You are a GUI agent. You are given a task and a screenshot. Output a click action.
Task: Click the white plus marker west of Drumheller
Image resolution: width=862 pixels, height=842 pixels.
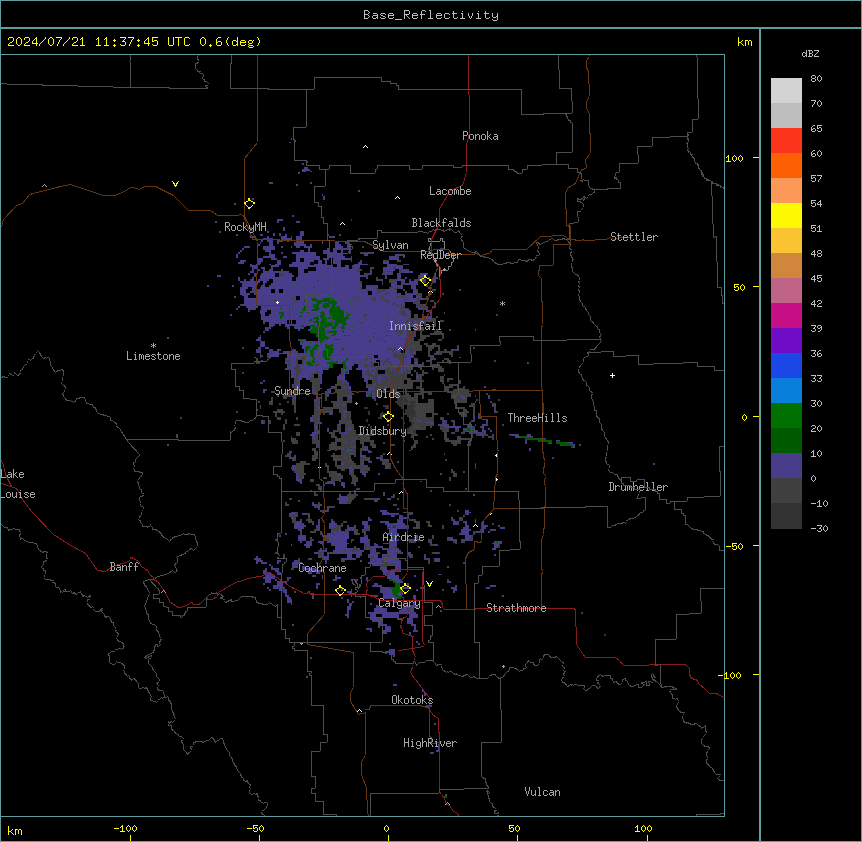click(x=612, y=375)
